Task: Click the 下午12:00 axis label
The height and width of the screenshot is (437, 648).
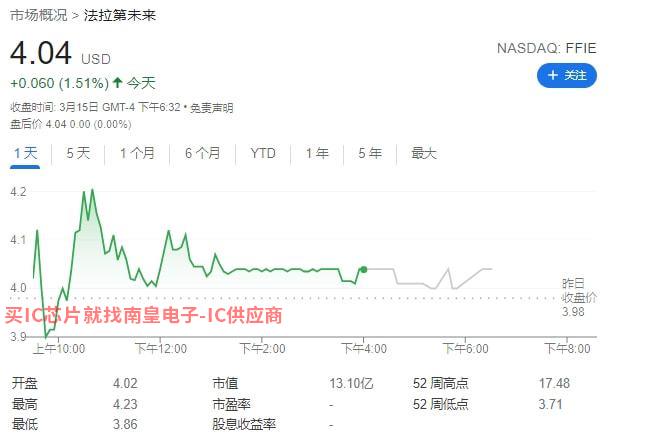Action: (161, 349)
